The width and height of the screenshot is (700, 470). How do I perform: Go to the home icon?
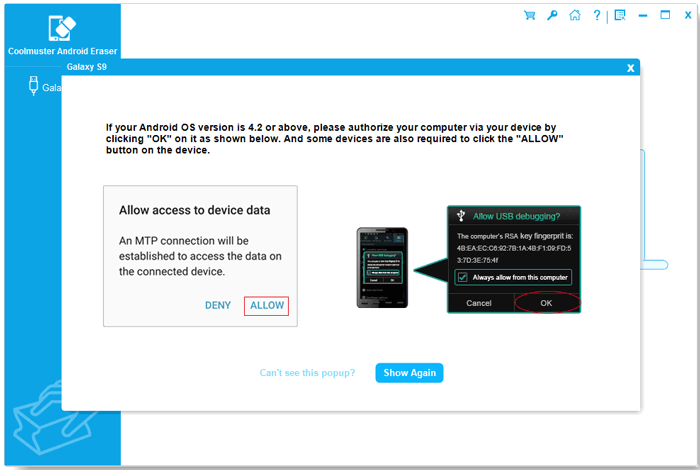pyautogui.click(x=575, y=15)
